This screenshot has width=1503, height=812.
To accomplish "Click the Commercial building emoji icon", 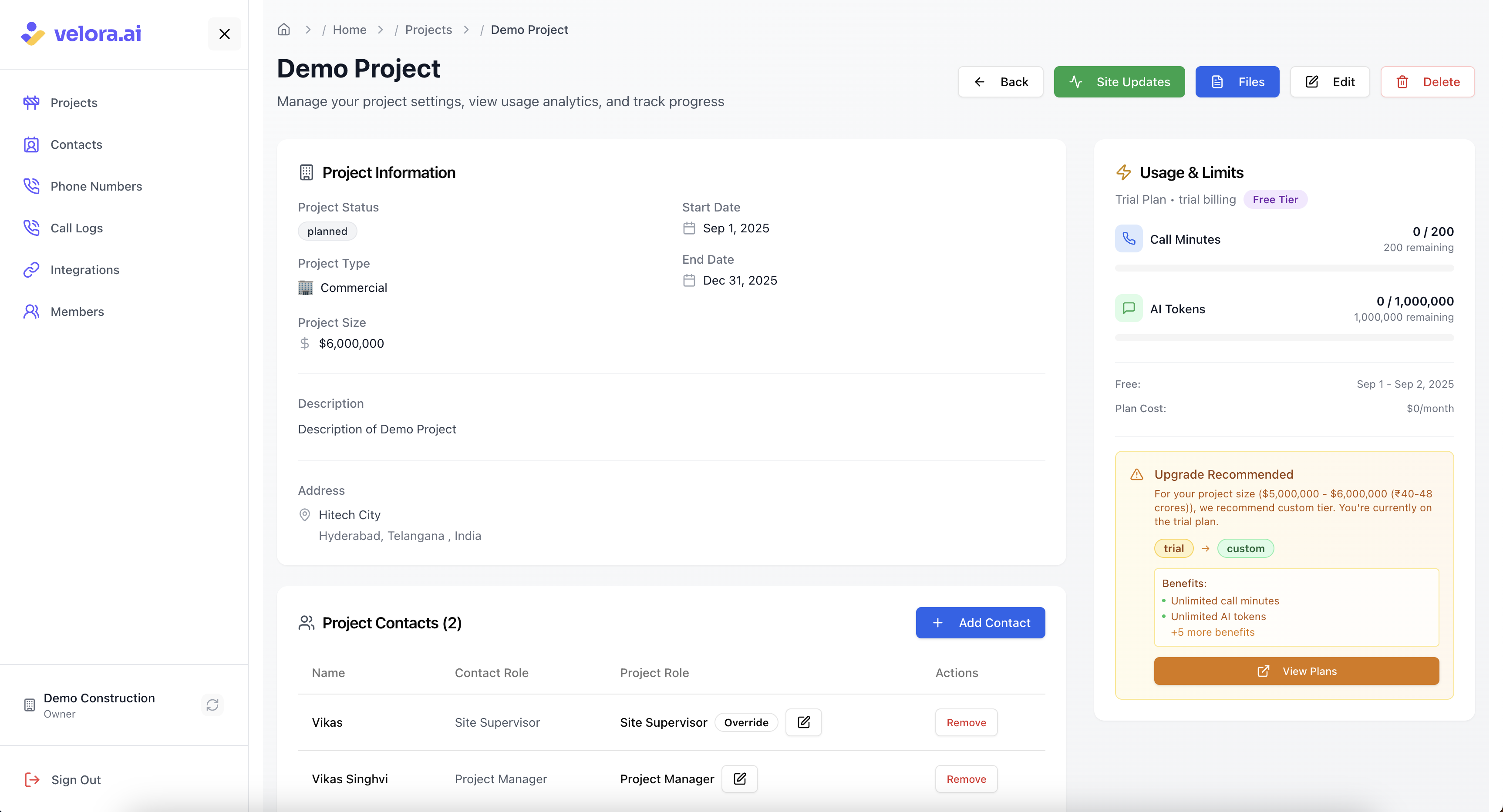I will (x=306, y=288).
